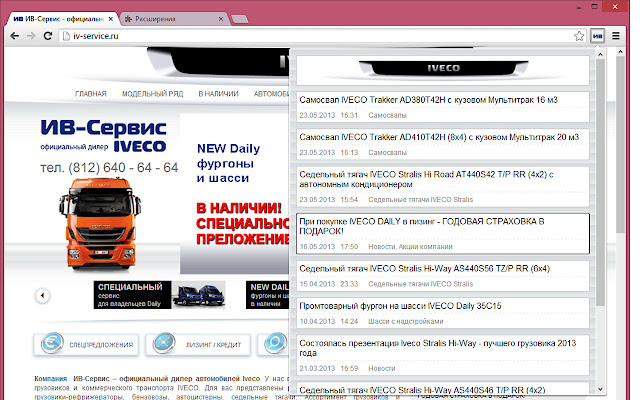Open the Chrome hamburger menu
Screen dimensions: 640x400
click(x=616, y=36)
